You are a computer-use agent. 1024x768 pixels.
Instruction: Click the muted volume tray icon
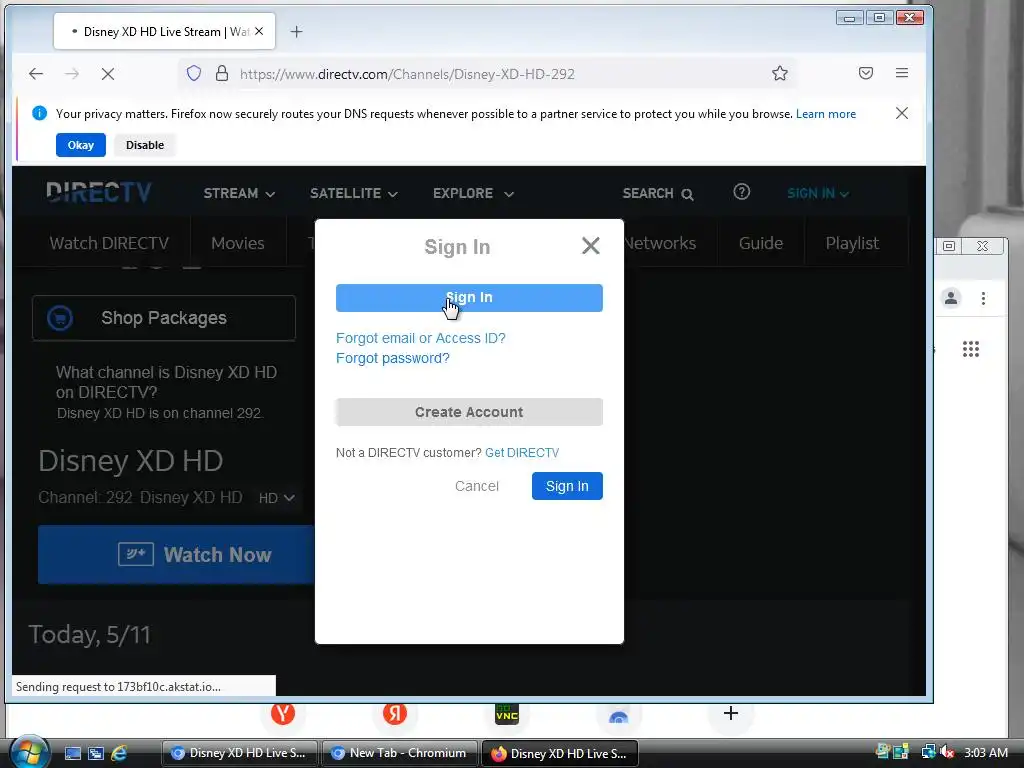[947, 752]
